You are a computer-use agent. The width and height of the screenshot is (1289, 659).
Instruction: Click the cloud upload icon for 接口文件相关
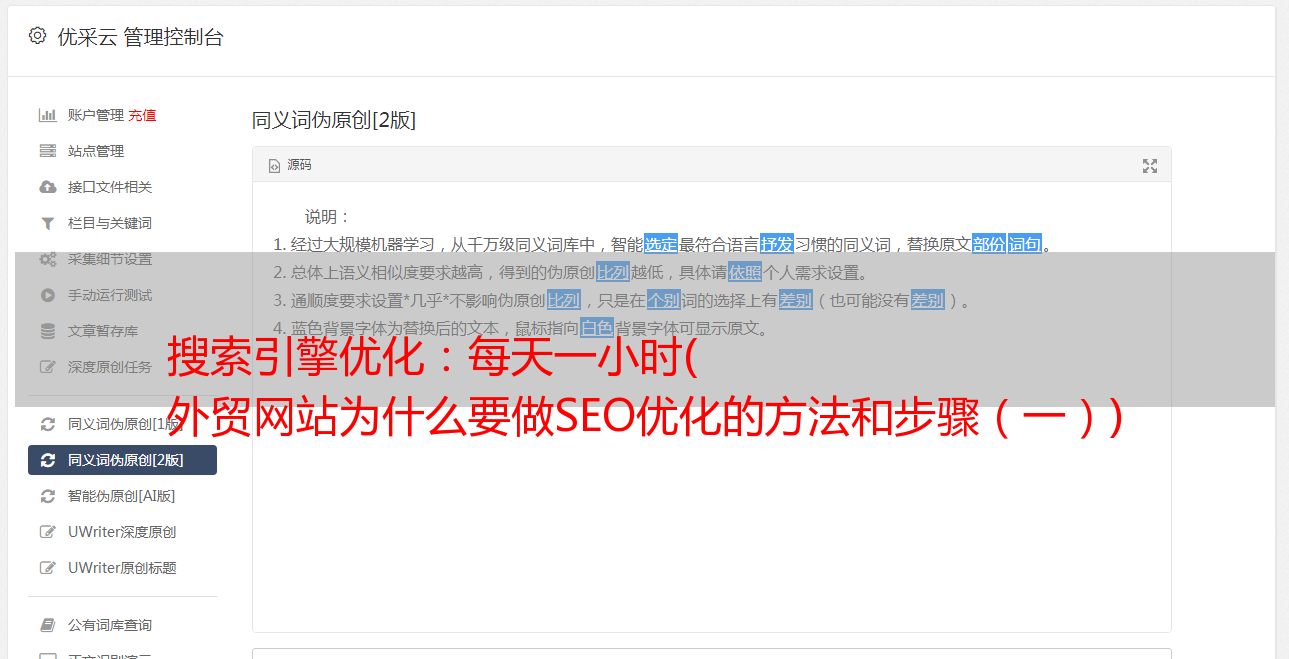[47, 187]
